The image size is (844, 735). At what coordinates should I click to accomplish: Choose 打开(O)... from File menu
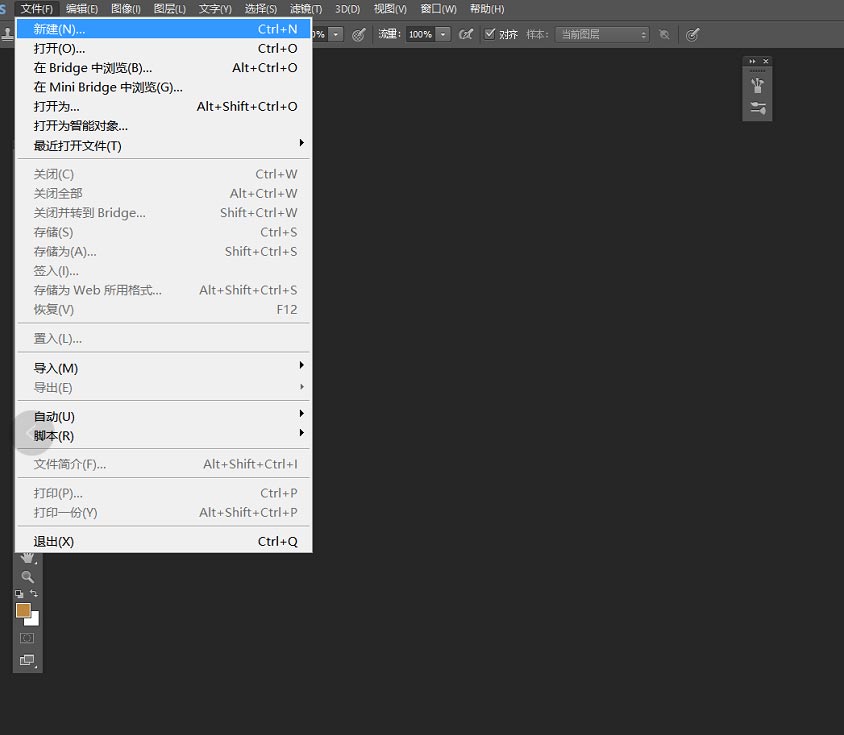164,48
